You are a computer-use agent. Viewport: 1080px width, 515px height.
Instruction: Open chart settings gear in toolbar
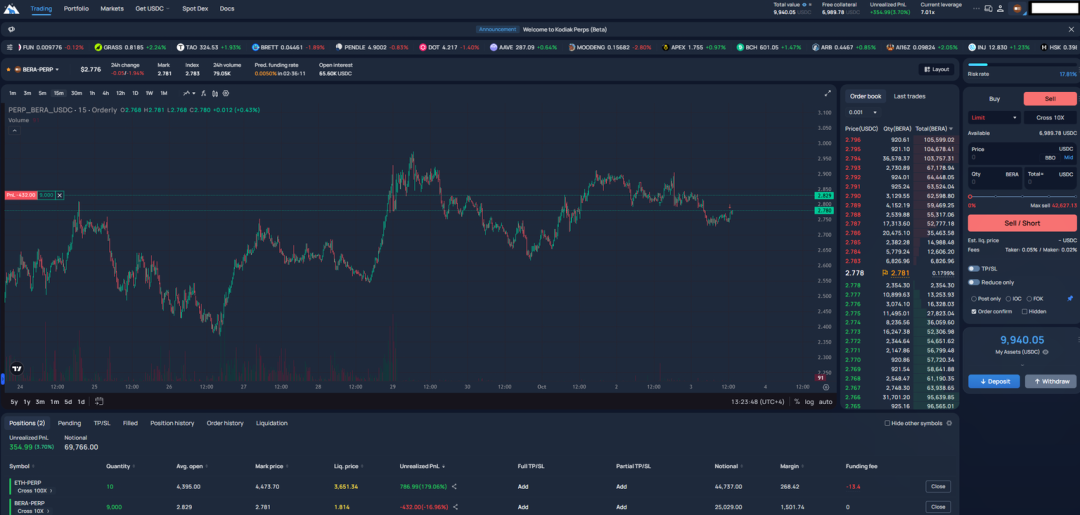[226, 93]
